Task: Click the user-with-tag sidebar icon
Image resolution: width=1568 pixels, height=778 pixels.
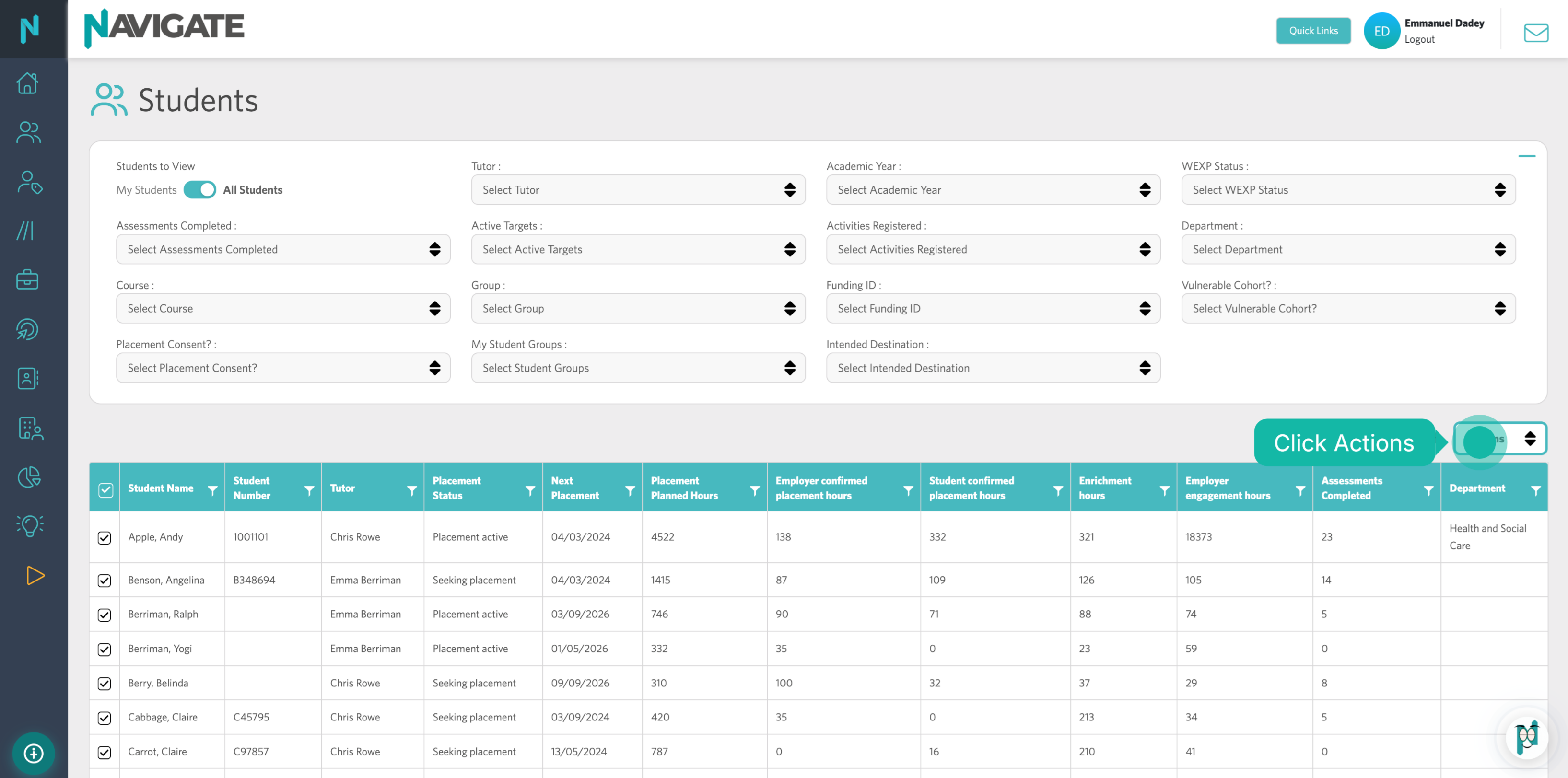Action: 29,182
